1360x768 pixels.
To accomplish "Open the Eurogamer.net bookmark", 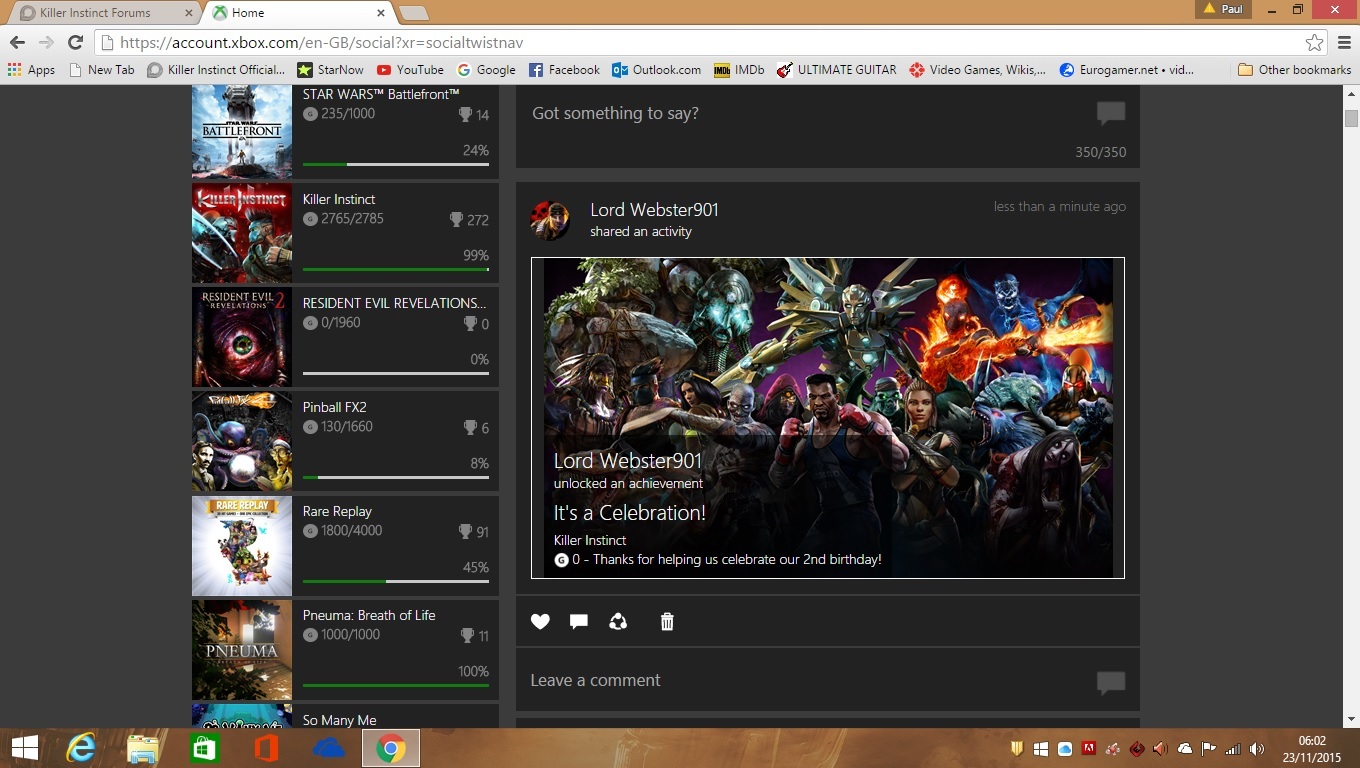I will pyautogui.click(x=1127, y=70).
